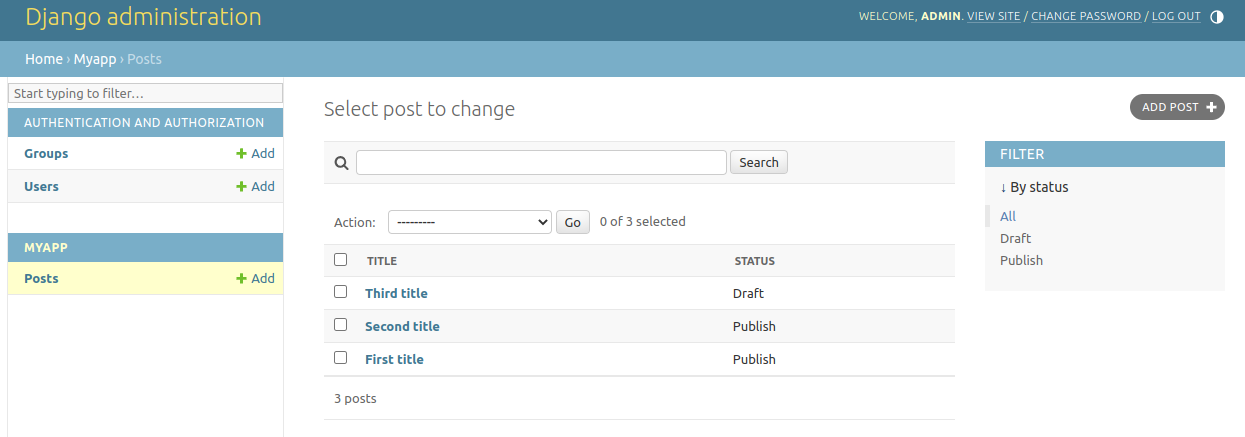Open Posts in the sidebar

coord(41,279)
